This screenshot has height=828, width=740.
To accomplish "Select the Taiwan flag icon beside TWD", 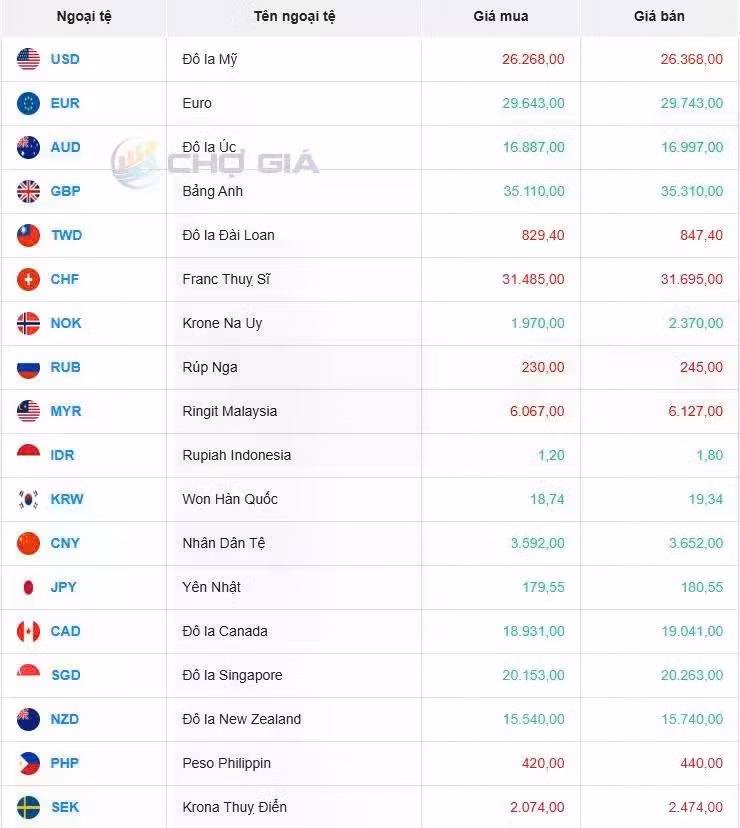I will (29, 235).
